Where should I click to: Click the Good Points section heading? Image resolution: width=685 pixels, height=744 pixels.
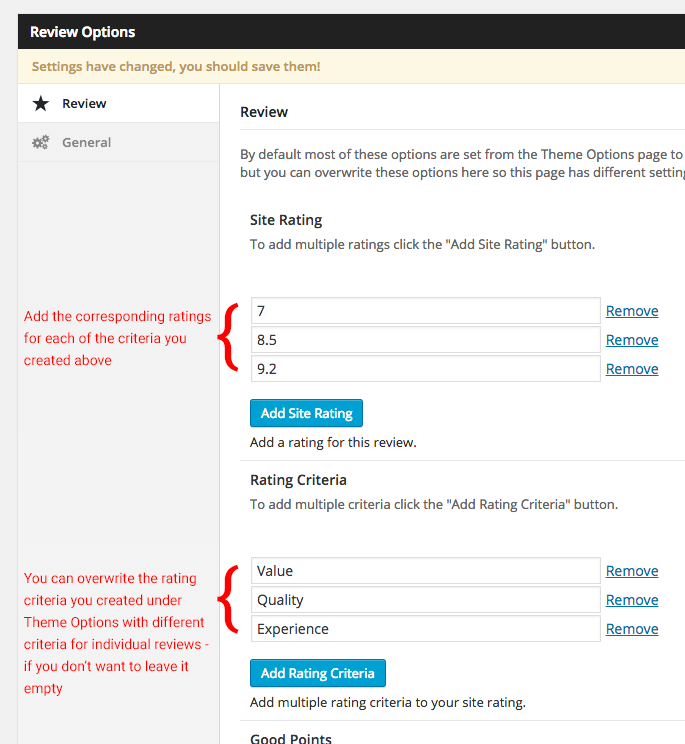click(x=291, y=738)
